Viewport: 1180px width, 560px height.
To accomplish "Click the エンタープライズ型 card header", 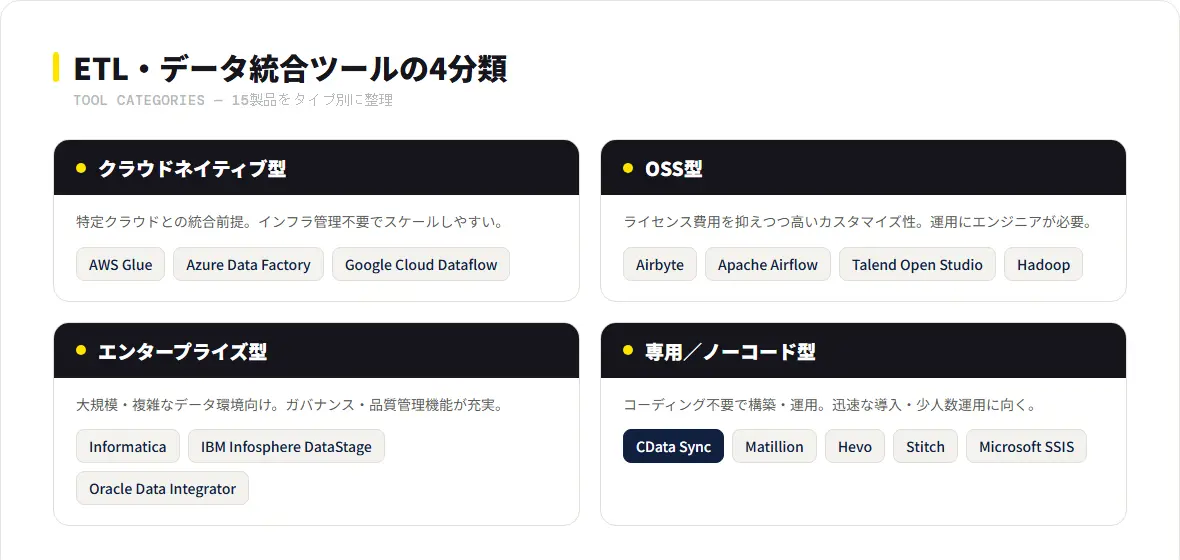I will pyautogui.click(x=316, y=351).
